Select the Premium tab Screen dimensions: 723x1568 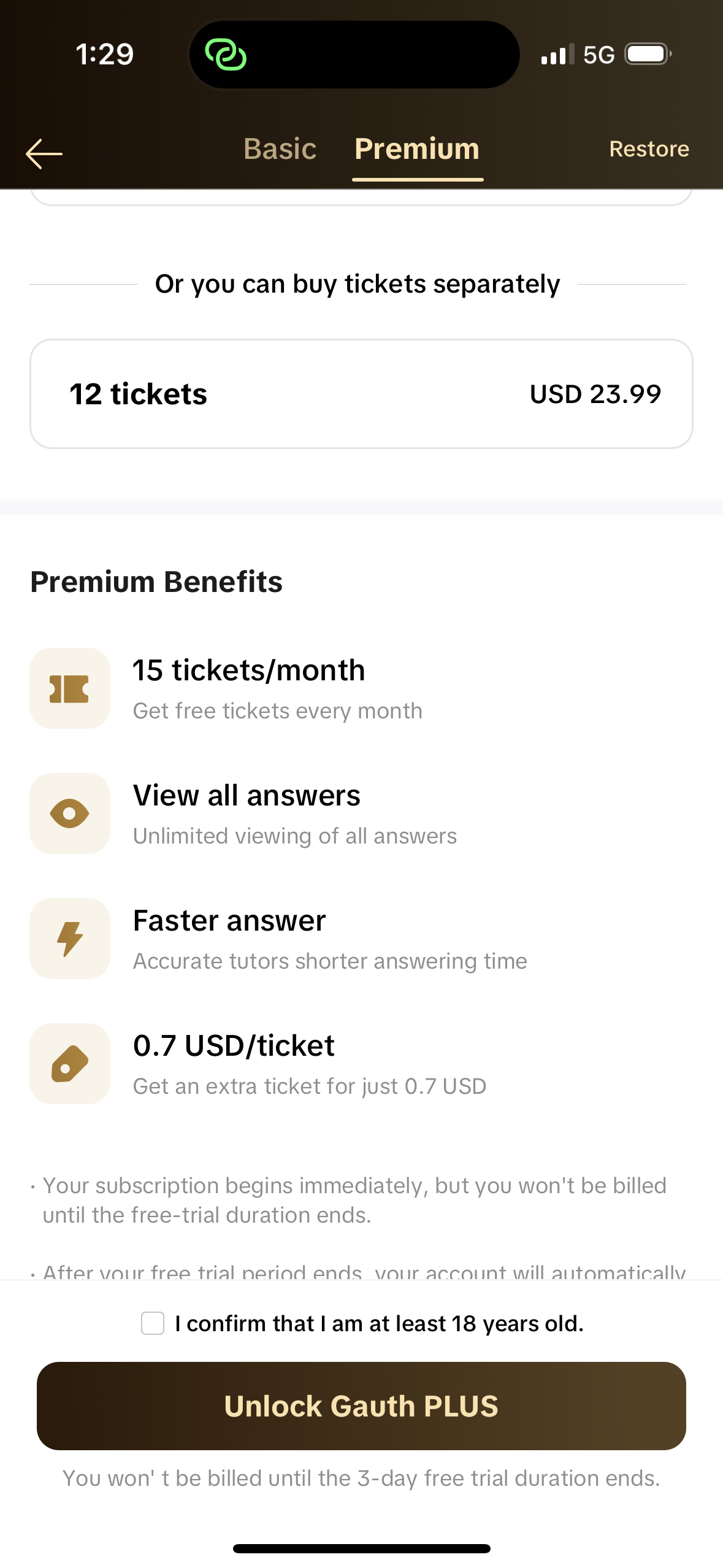(x=417, y=149)
